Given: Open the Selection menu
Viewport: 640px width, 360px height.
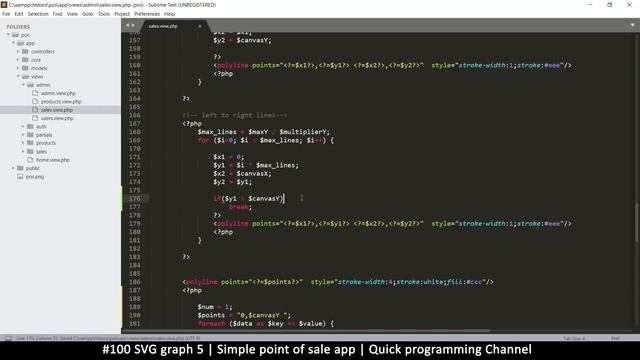Looking at the screenshot, I should (x=38, y=14).
